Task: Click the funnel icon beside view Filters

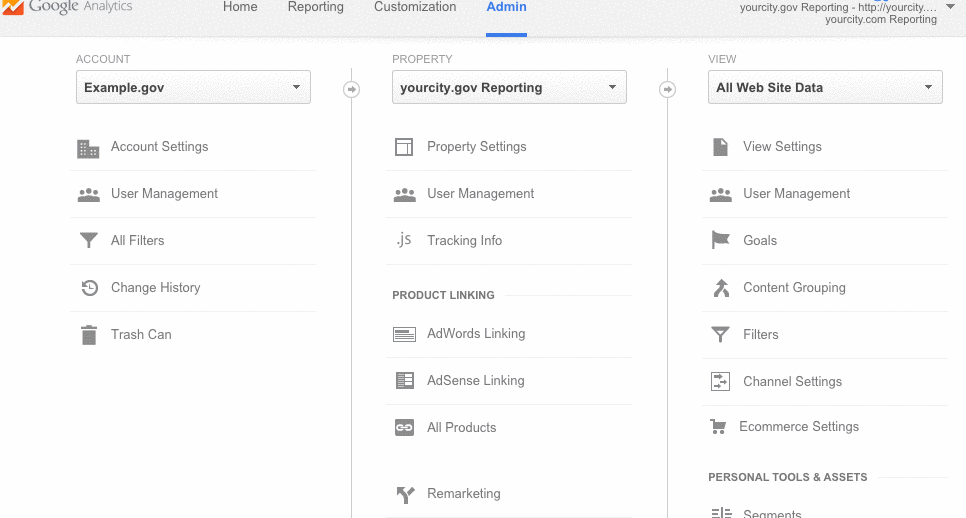Action: [720, 334]
